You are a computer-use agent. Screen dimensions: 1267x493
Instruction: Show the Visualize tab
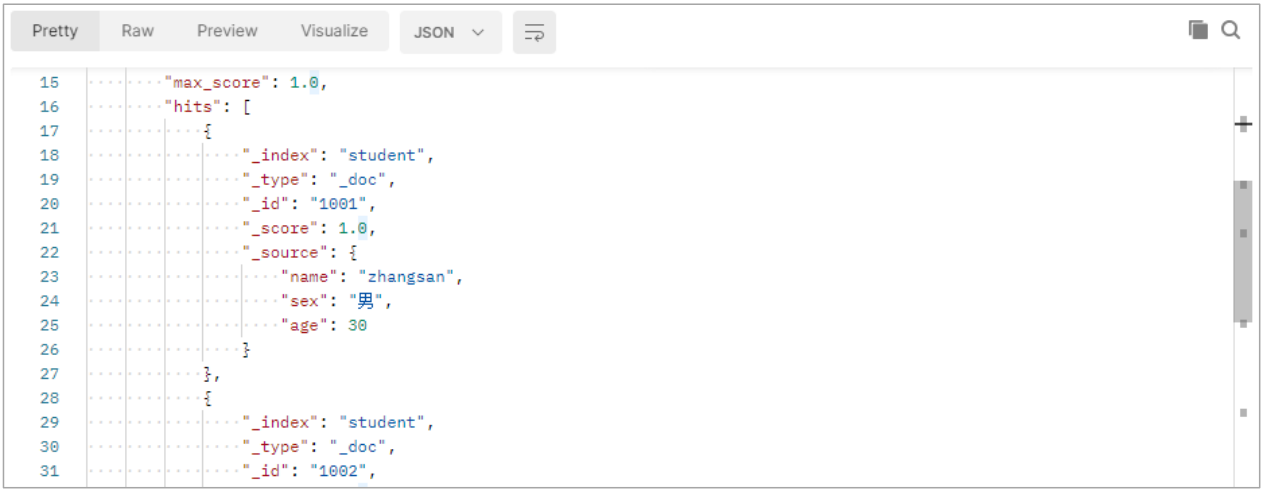[x=334, y=31]
